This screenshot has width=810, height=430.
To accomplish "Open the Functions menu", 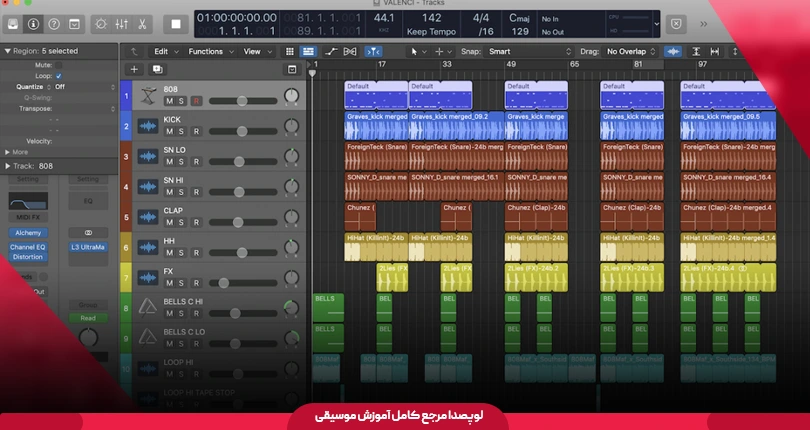I will tap(211, 51).
